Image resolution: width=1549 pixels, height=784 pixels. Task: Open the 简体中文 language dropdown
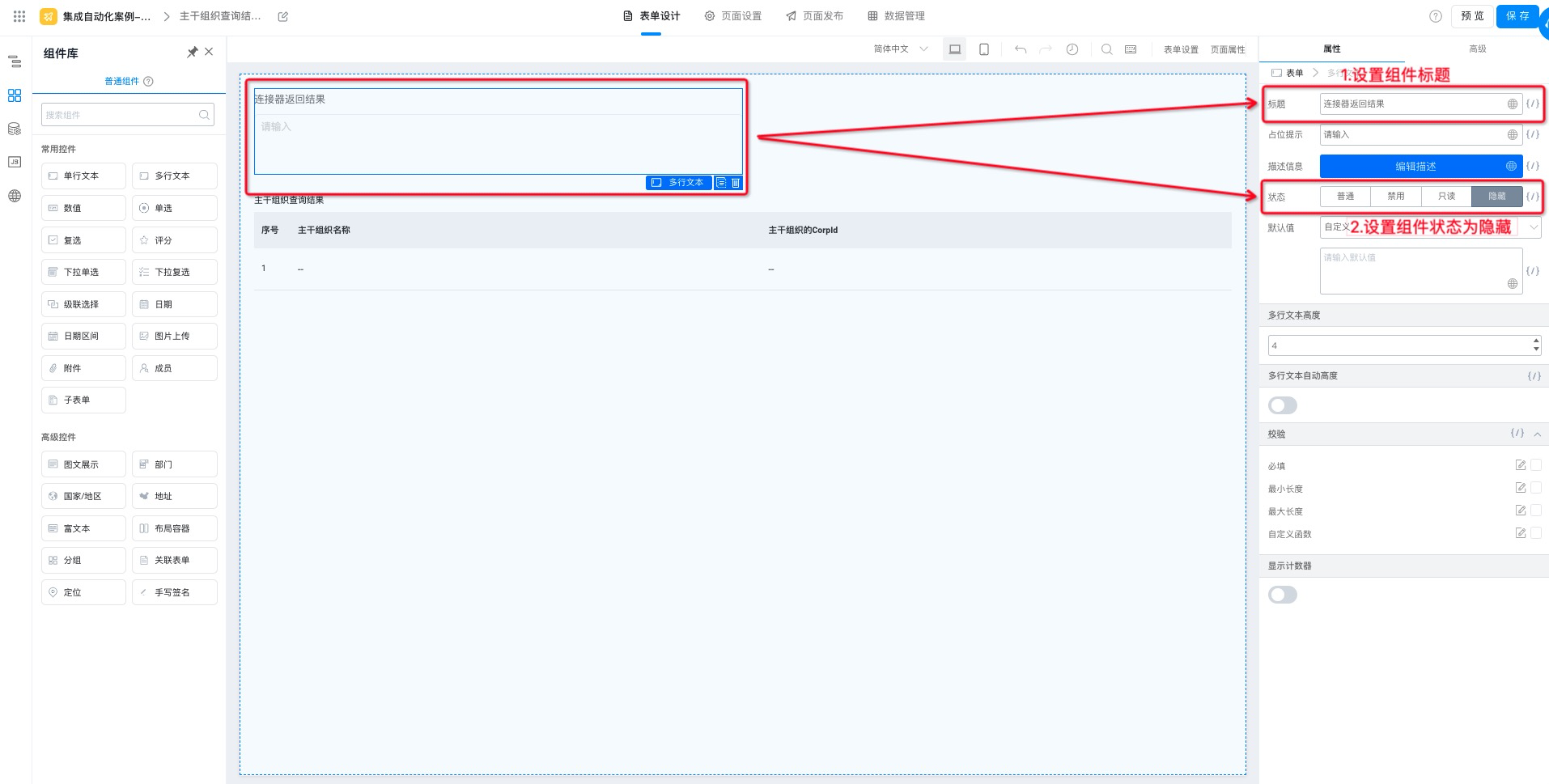pos(900,49)
